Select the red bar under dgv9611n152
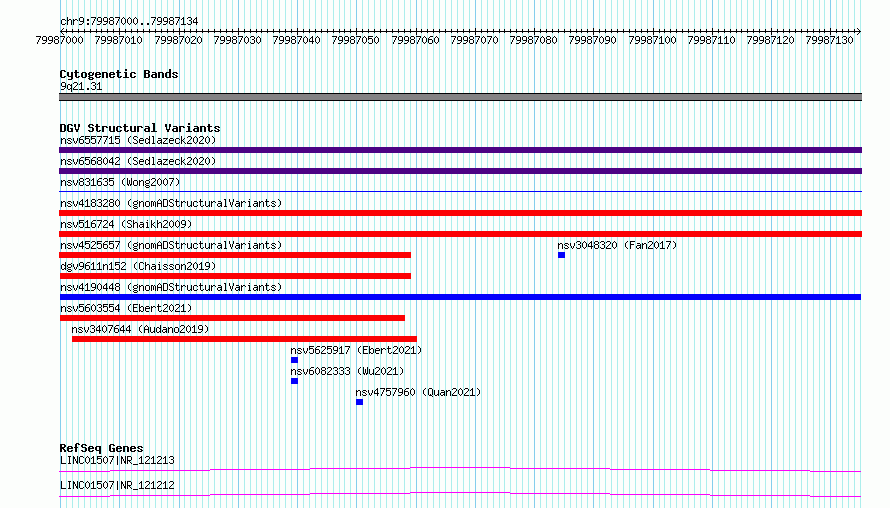 pos(235,276)
